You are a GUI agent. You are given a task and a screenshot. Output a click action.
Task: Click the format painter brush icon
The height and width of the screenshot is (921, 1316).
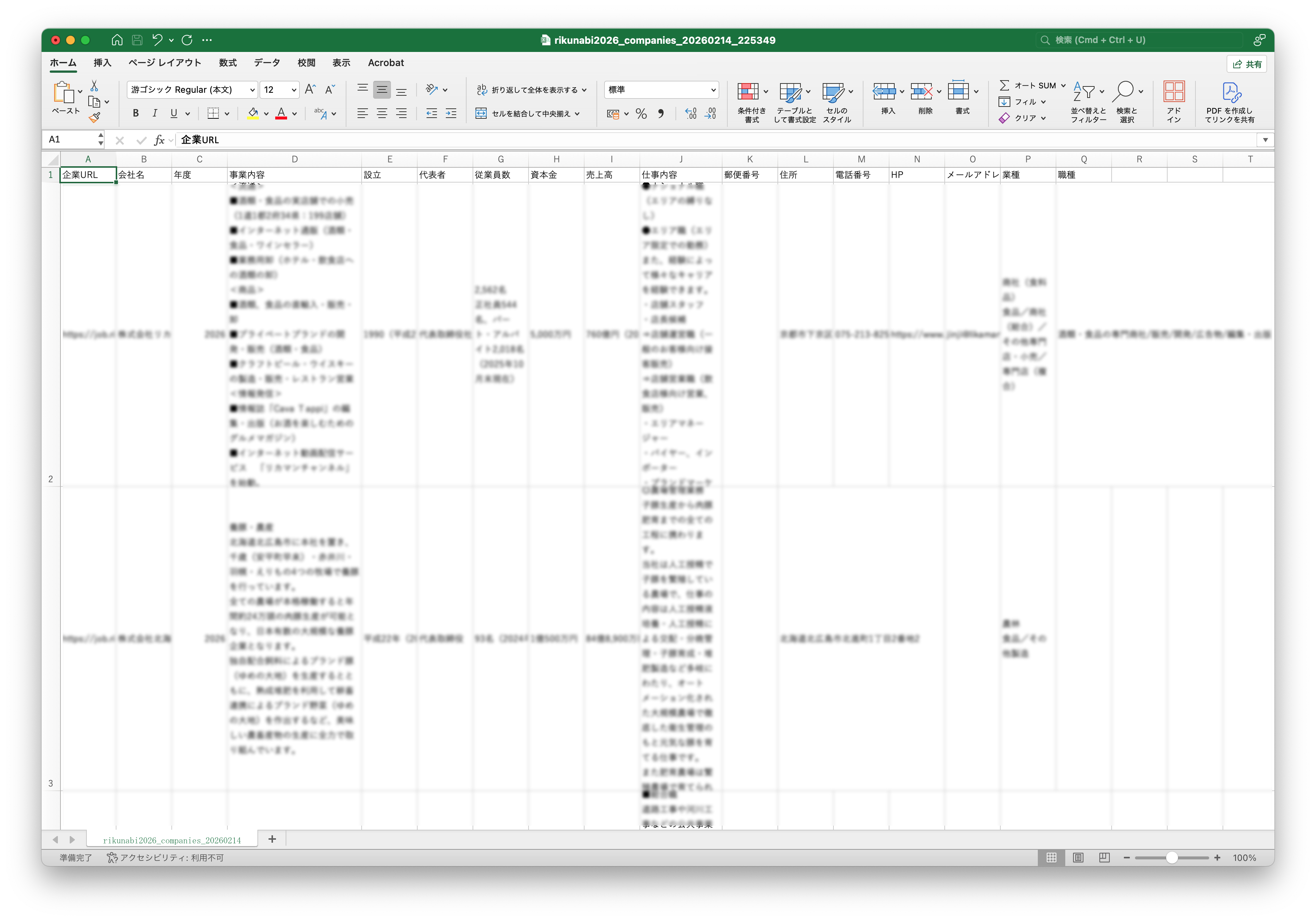[95, 118]
